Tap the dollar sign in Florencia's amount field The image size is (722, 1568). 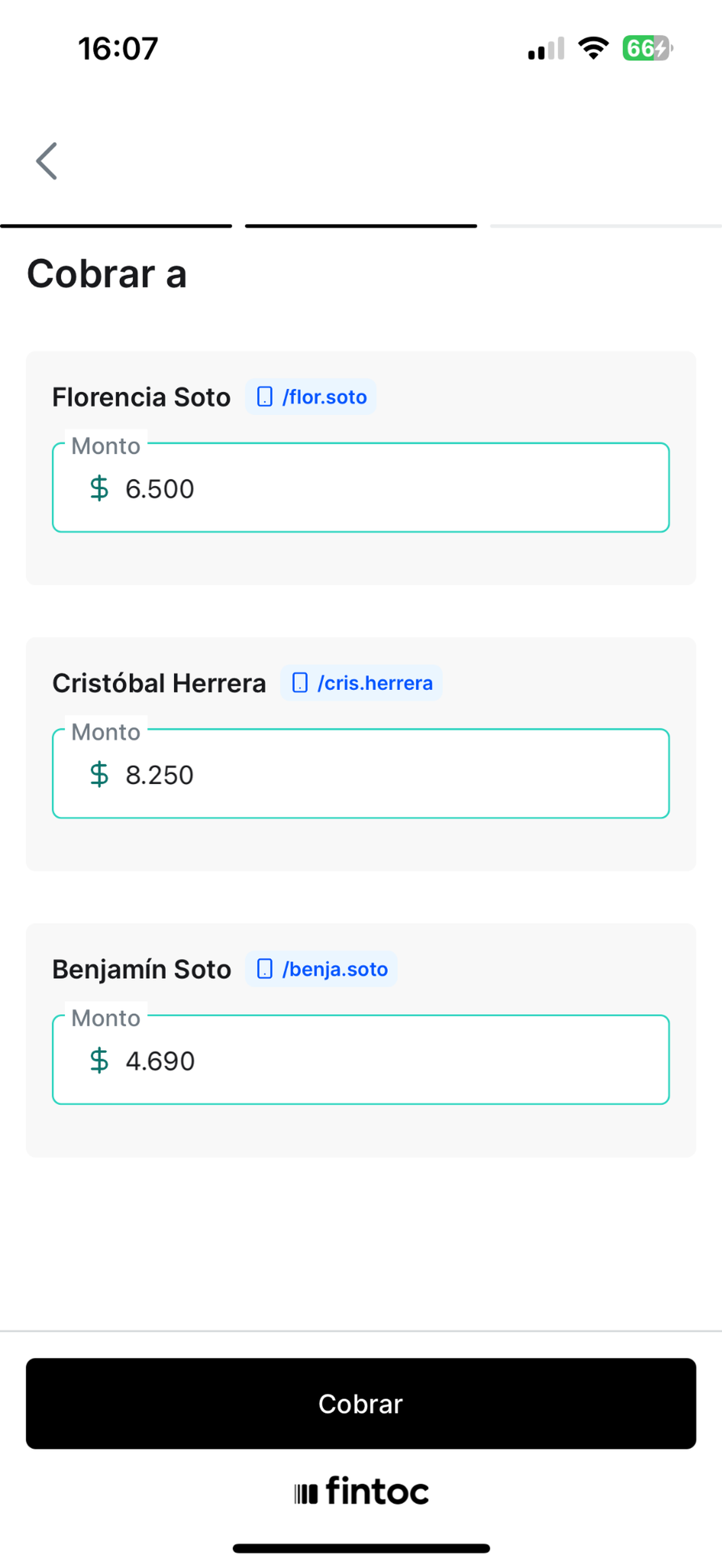(x=99, y=488)
